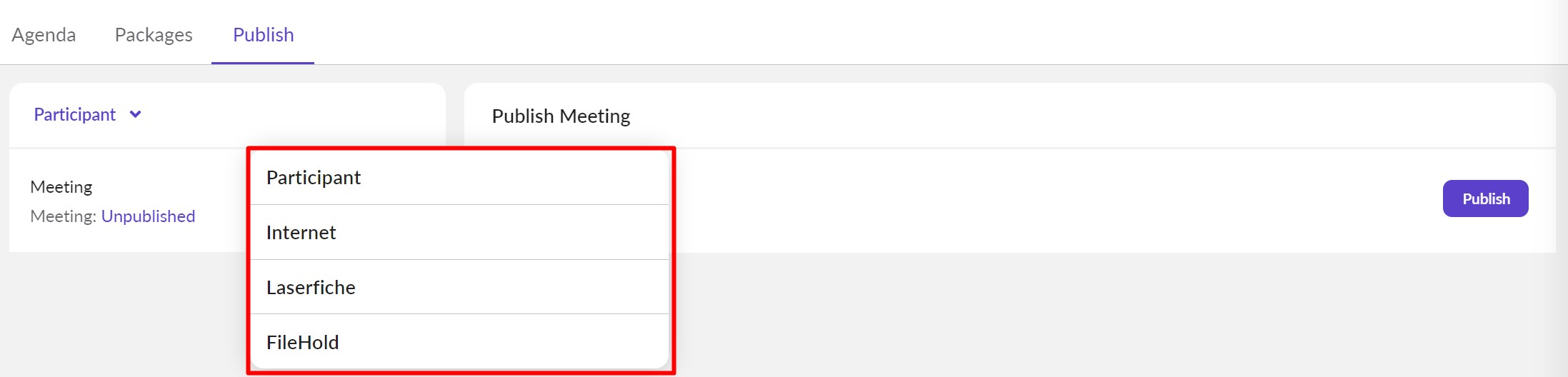This screenshot has width=1568, height=377.
Task: Click the blank area right of the Publish Meeting heading
Action: [x=1072, y=116]
